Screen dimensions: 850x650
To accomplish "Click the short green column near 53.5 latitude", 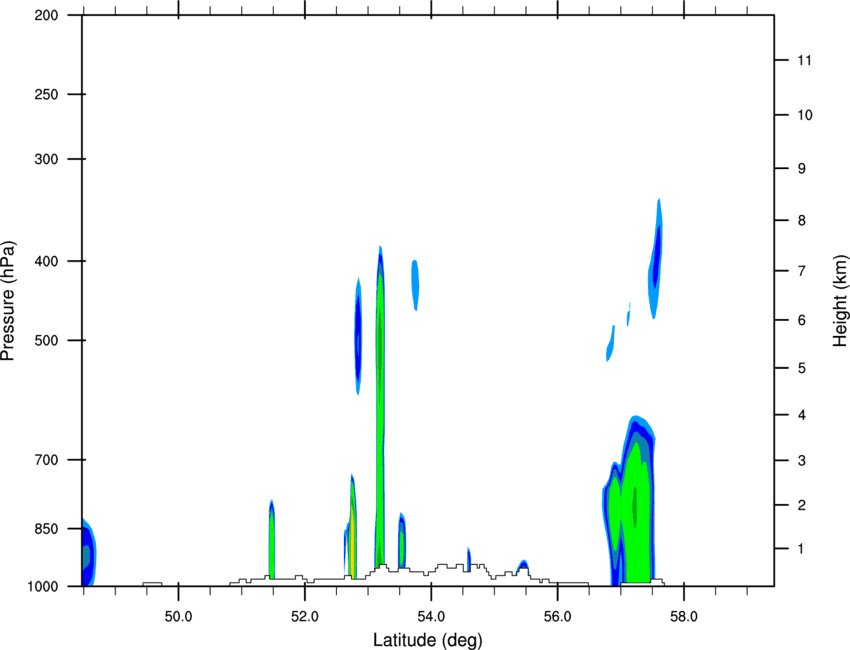I will click(402, 540).
